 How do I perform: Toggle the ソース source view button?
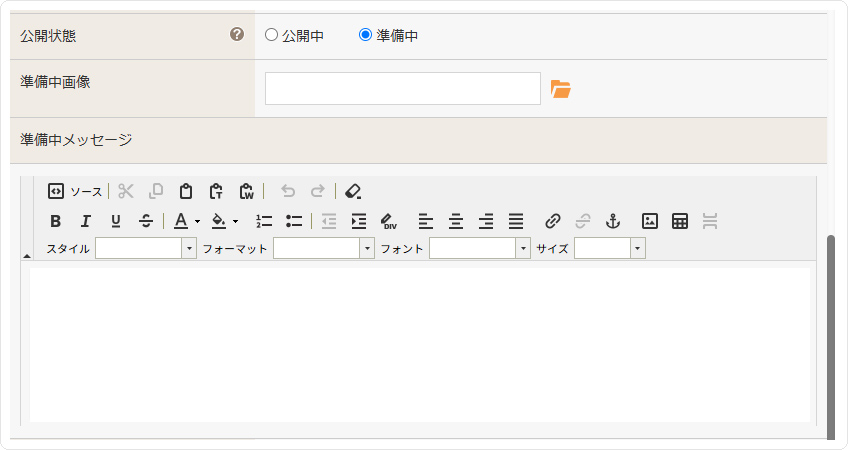pyautogui.click(x=75, y=191)
